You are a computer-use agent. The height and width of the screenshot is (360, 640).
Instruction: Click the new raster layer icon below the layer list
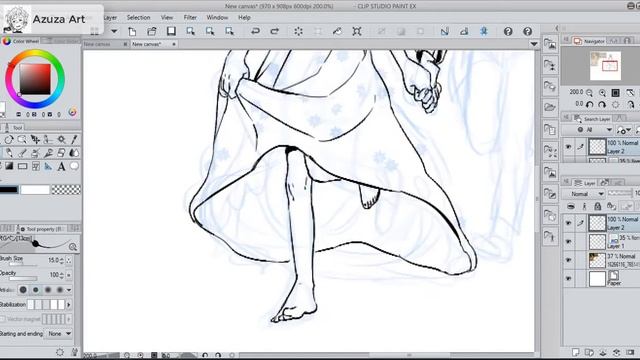[x=576, y=352]
